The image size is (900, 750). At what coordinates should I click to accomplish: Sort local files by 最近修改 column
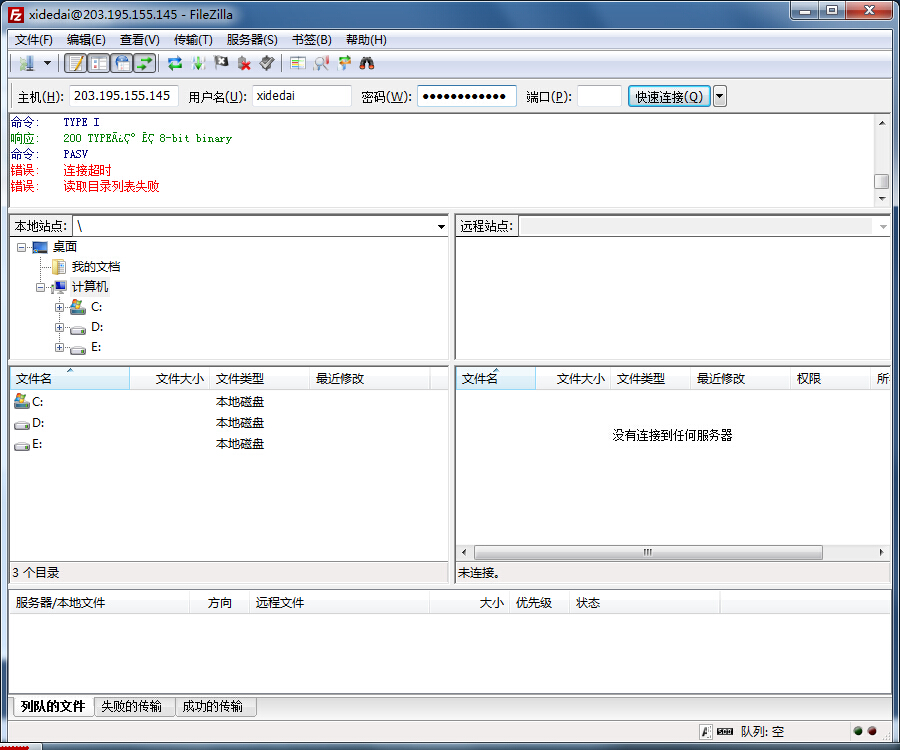(x=370, y=379)
